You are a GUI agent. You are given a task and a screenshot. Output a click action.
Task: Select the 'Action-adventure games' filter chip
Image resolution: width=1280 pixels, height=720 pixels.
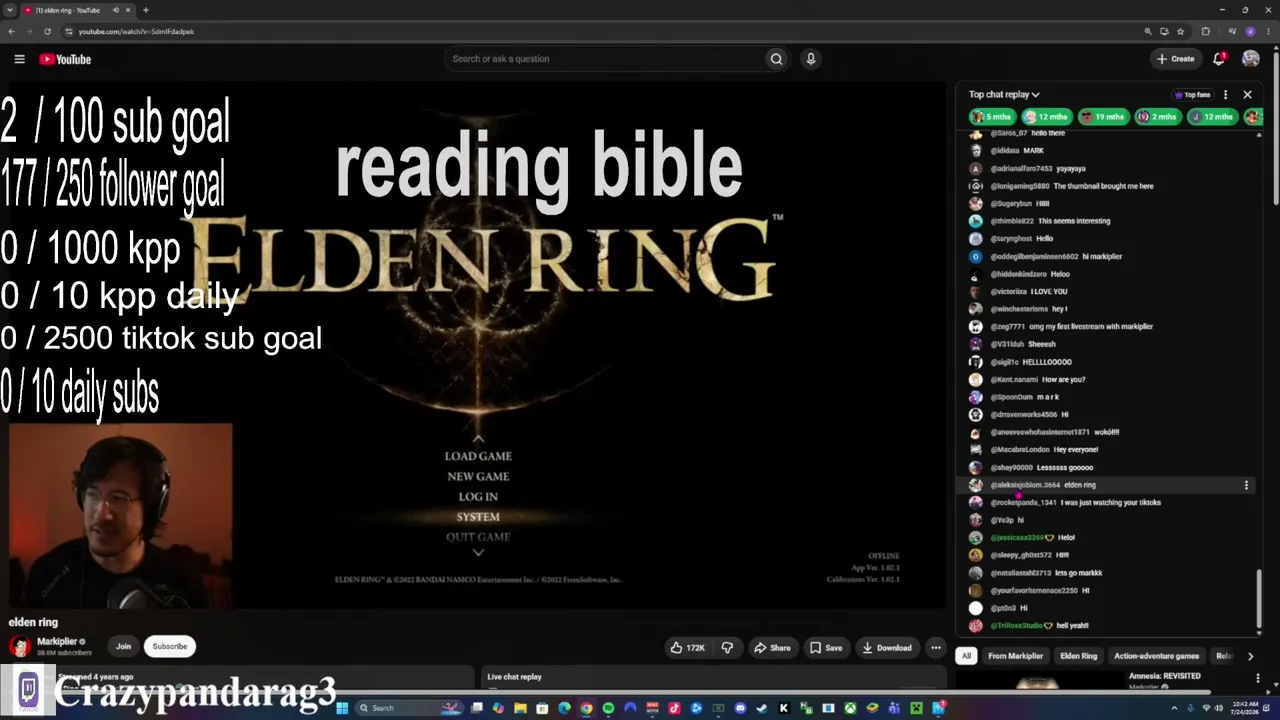click(1156, 656)
